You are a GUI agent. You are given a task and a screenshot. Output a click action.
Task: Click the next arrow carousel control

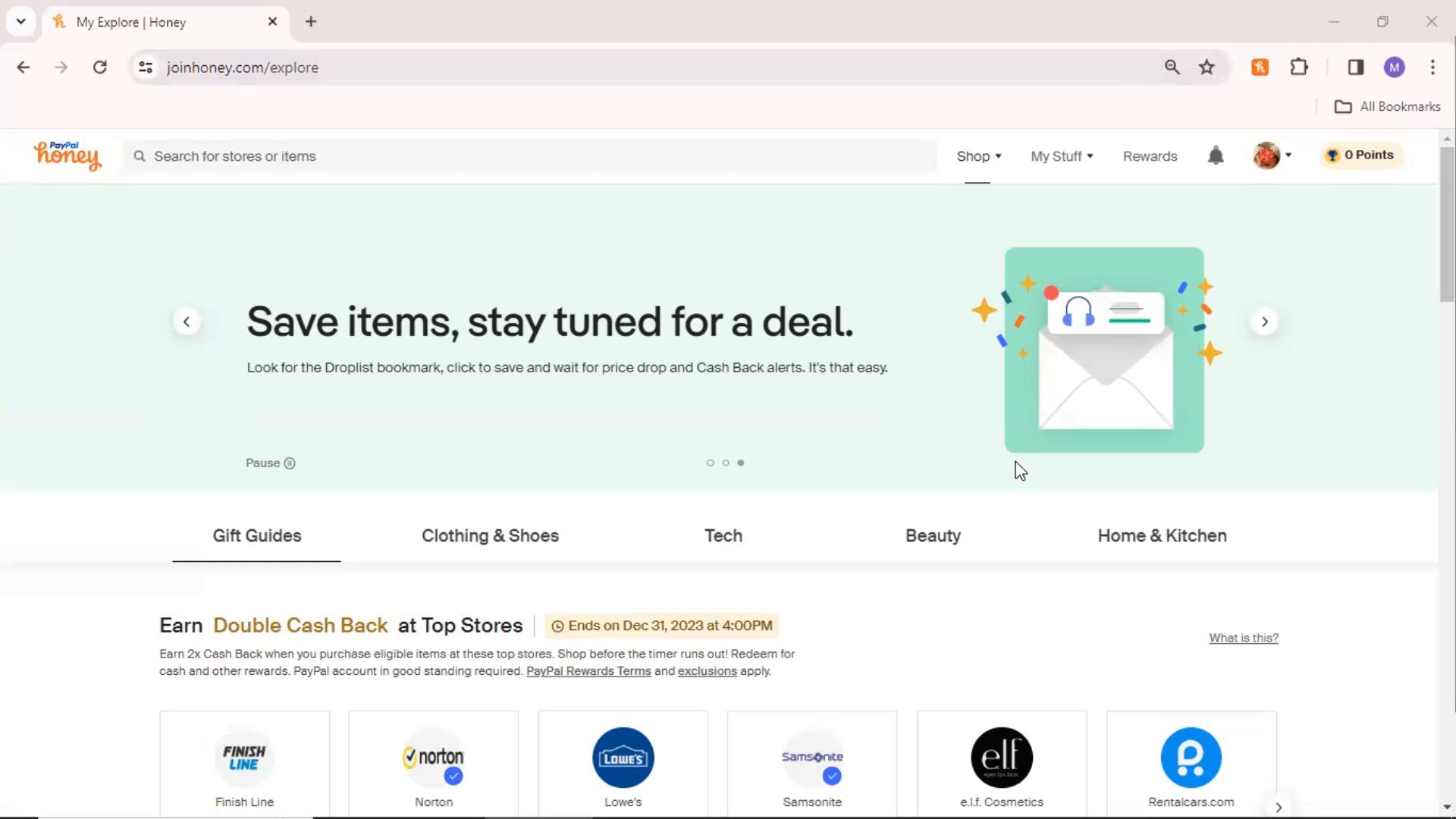click(x=1265, y=321)
